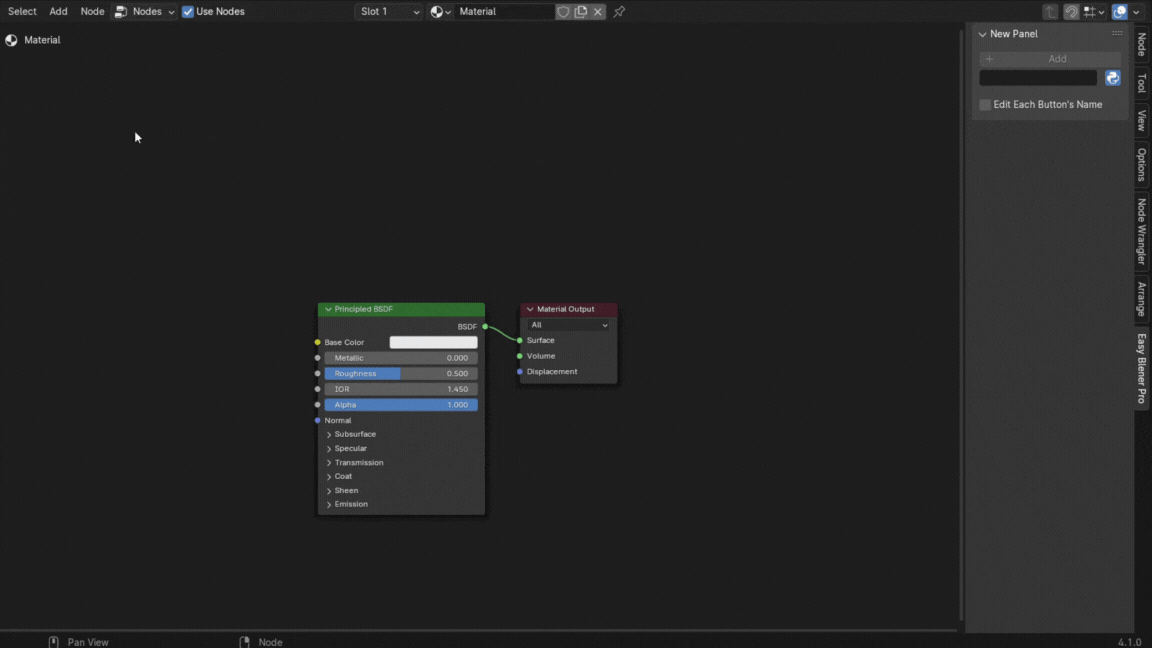Viewport: 1152px width, 648px height.
Task: Toggle the pin icon in the header
Action: pos(619,12)
